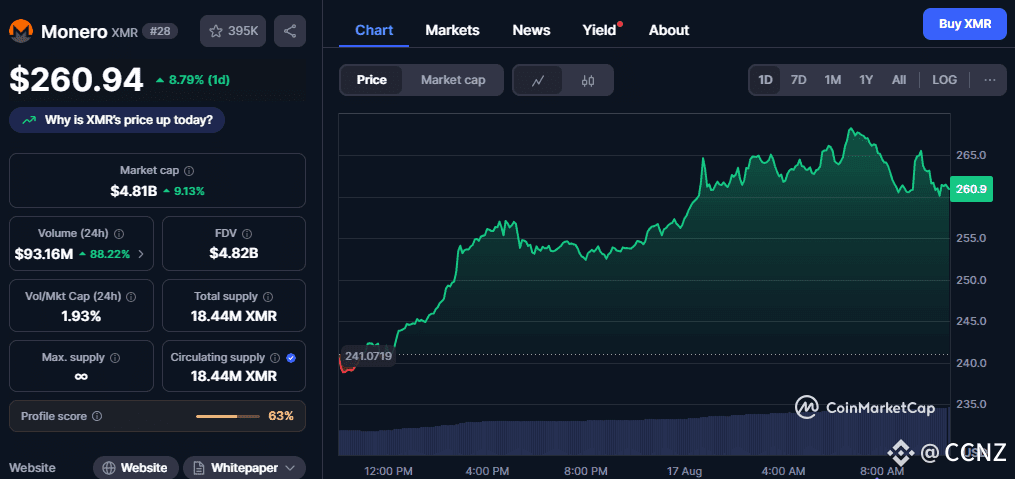This screenshot has width=1015, height=479.
Task: Click the $4.82B FDV value
Action: click(x=234, y=254)
